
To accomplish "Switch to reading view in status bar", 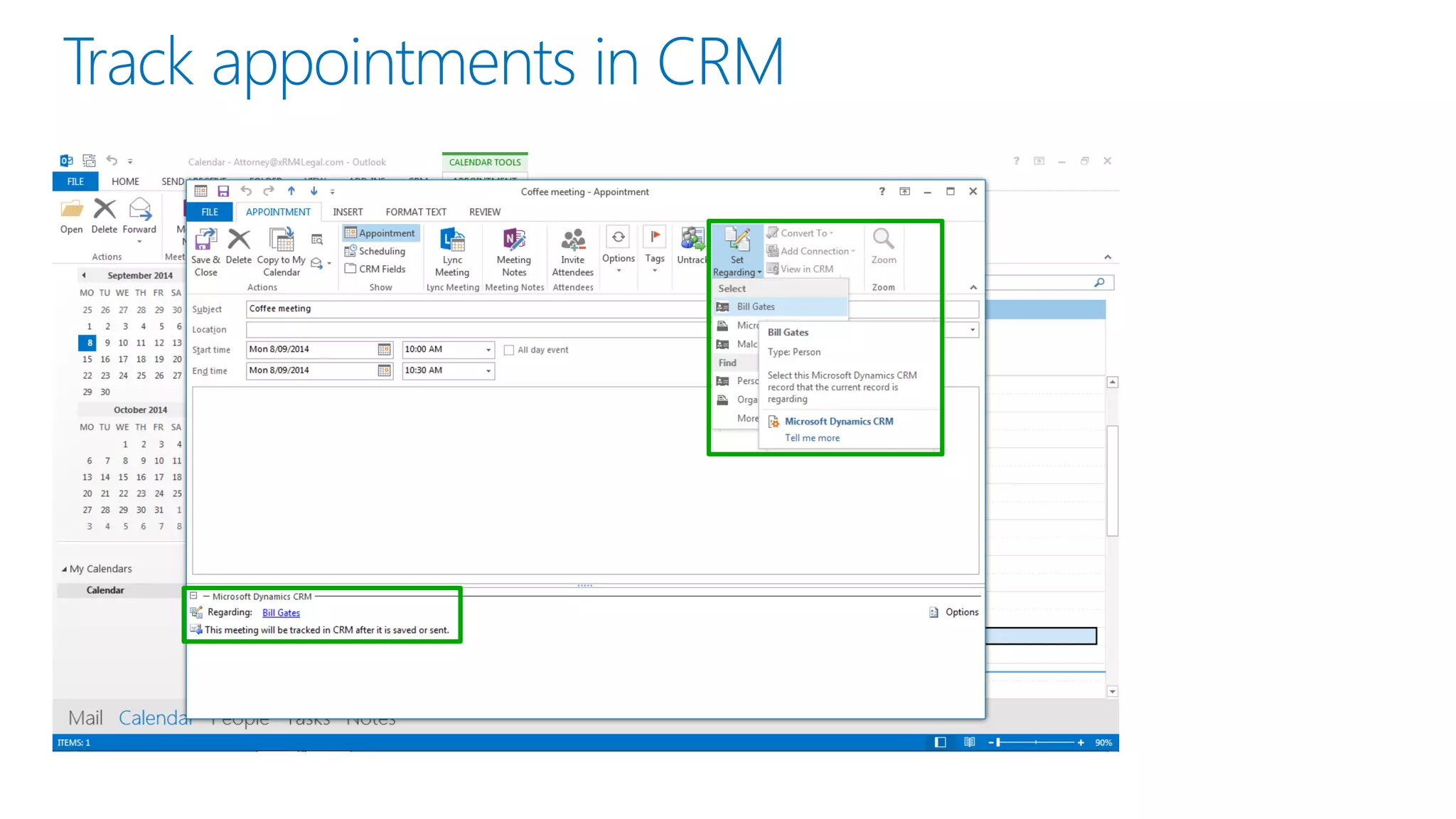I will click(x=969, y=742).
